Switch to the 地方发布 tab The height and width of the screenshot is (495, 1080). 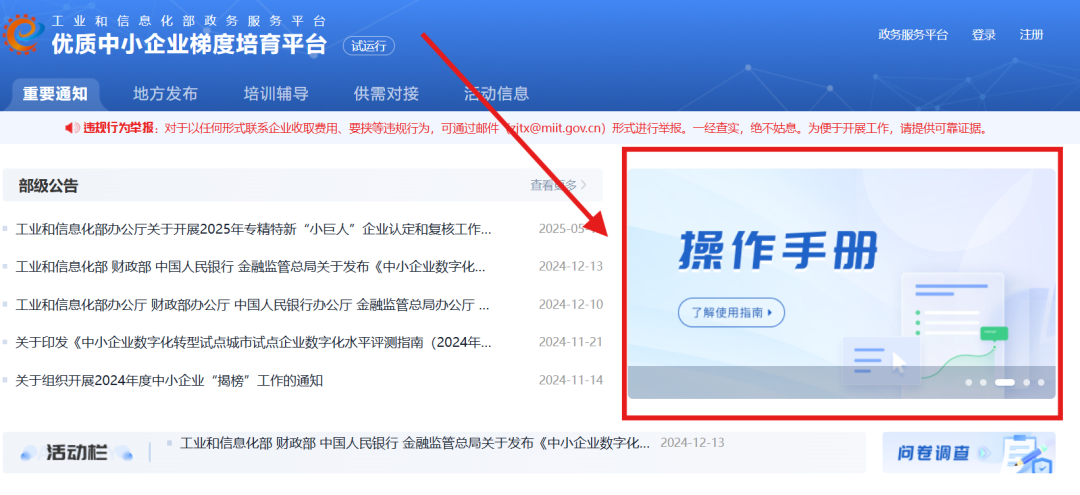(x=165, y=94)
